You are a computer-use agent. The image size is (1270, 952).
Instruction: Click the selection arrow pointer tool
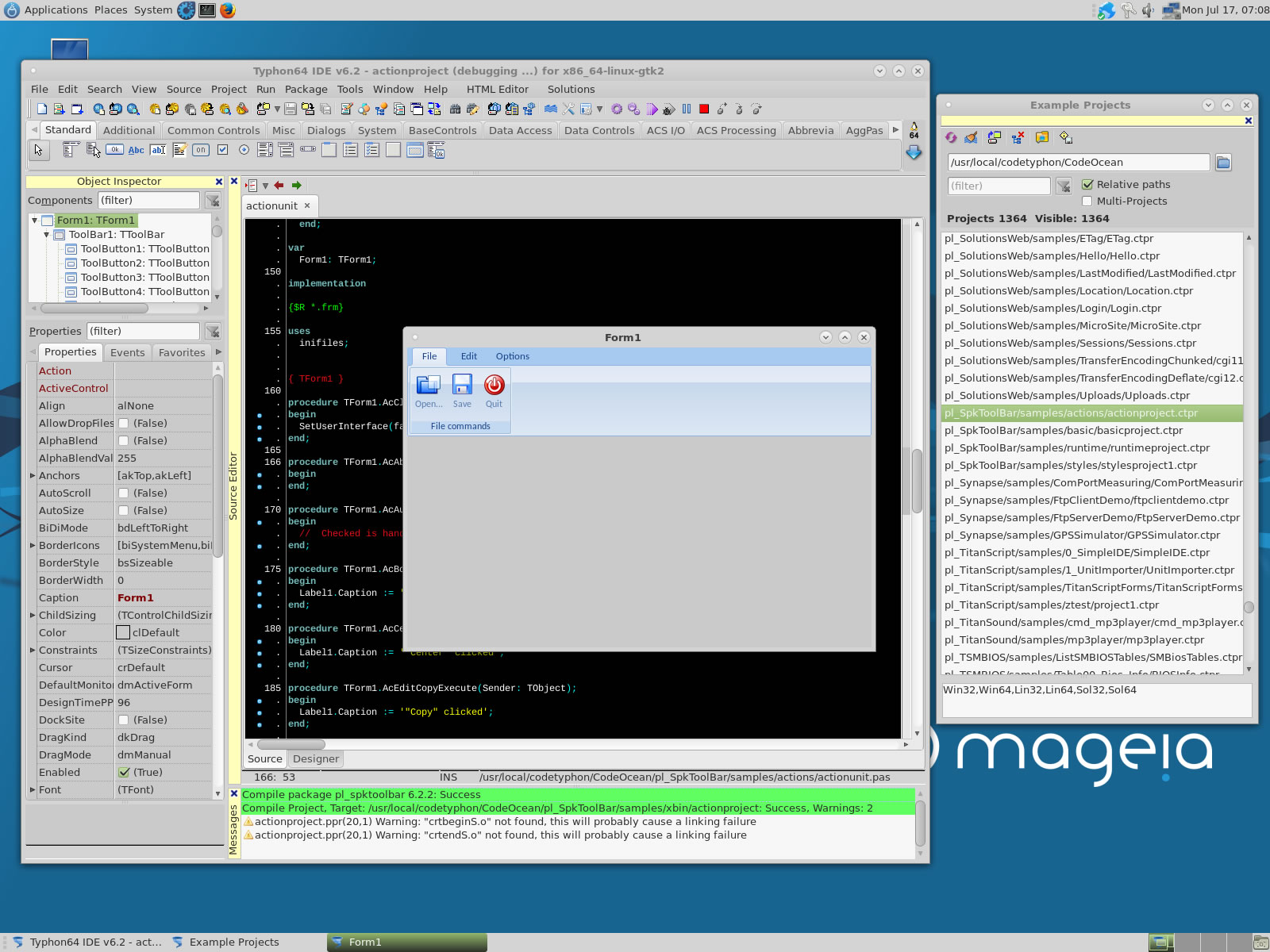click(x=39, y=149)
